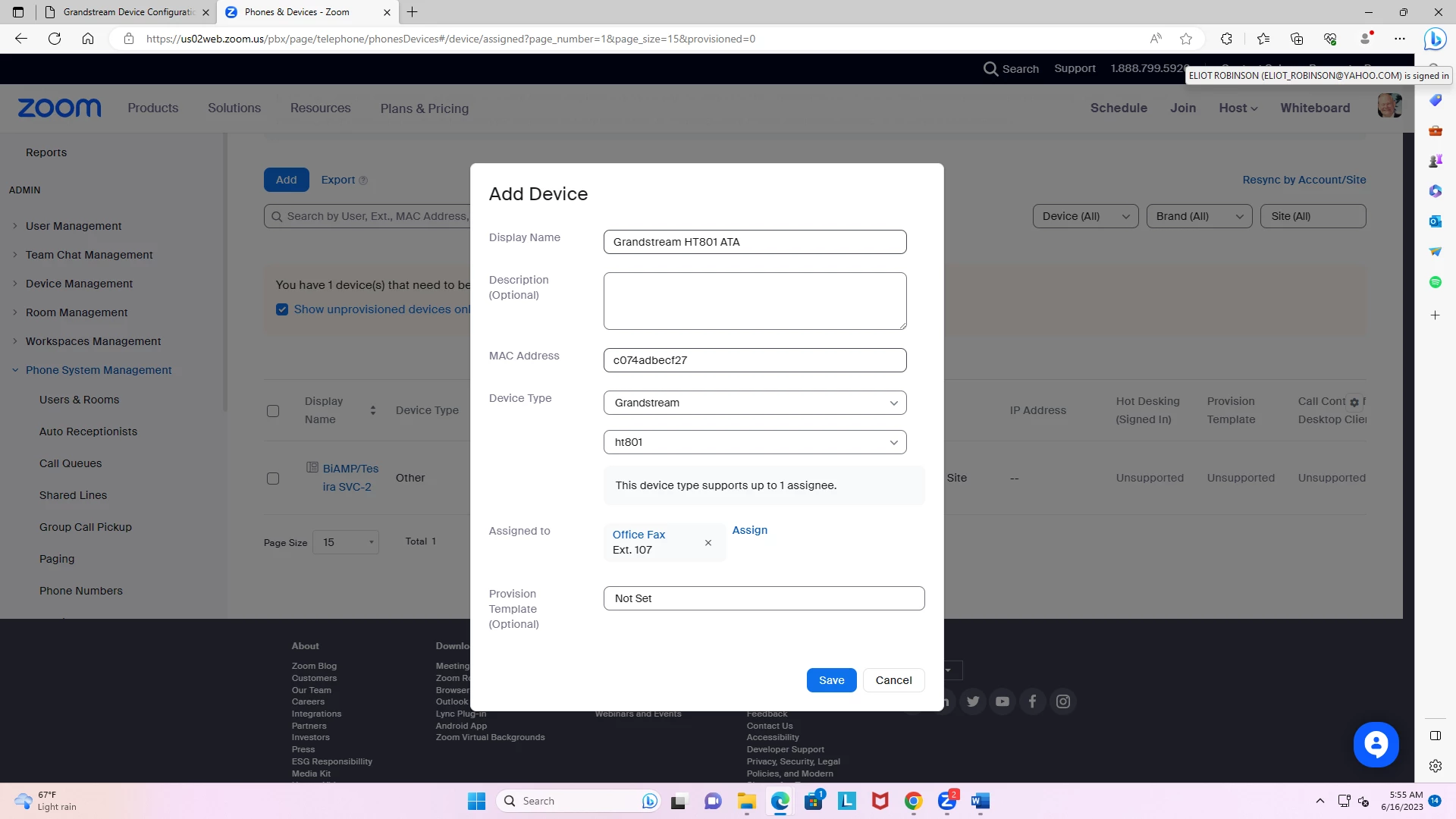
Task: Open Edge sidebar settings gear icon
Action: click(1435, 766)
